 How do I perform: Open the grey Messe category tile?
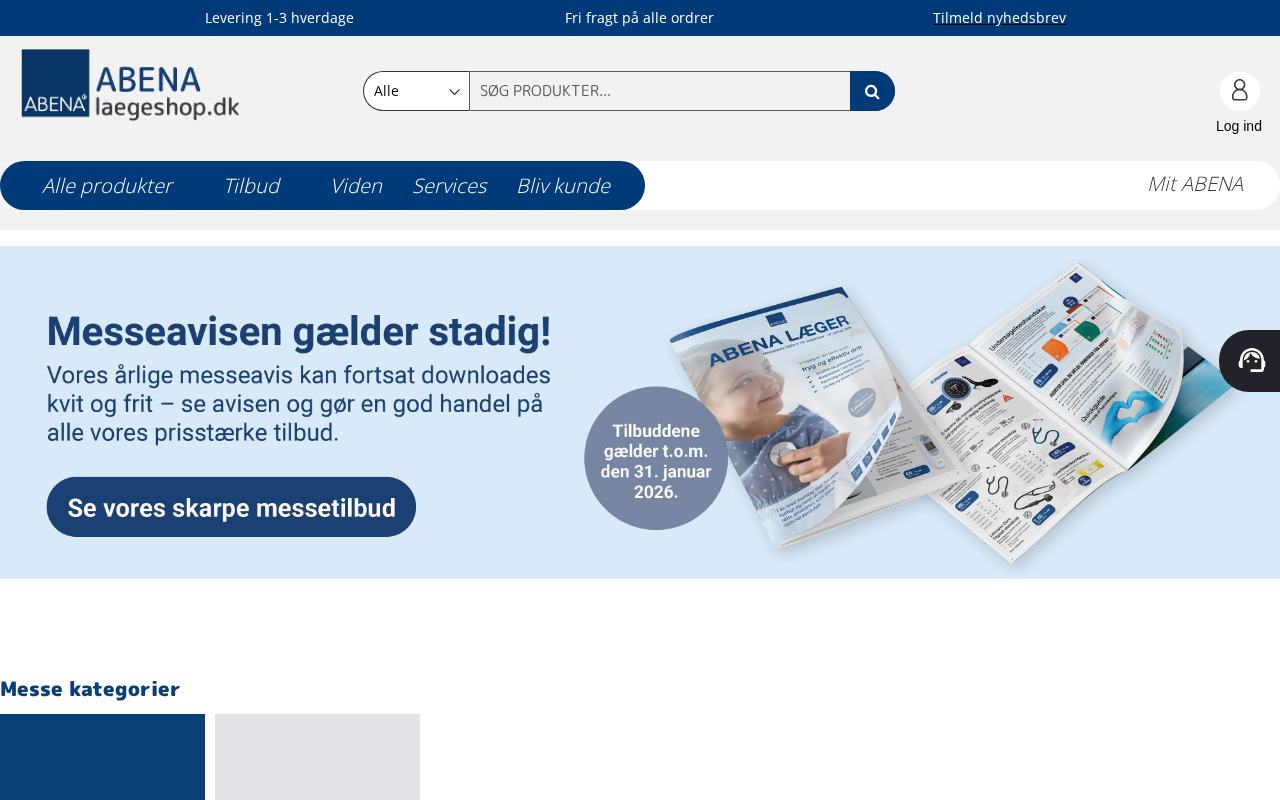[x=317, y=757]
